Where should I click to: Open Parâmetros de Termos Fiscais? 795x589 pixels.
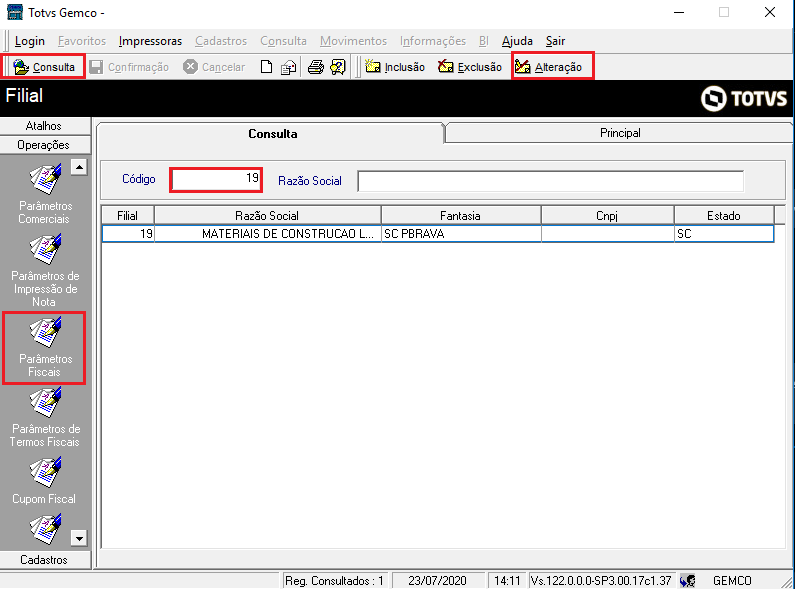point(45,417)
